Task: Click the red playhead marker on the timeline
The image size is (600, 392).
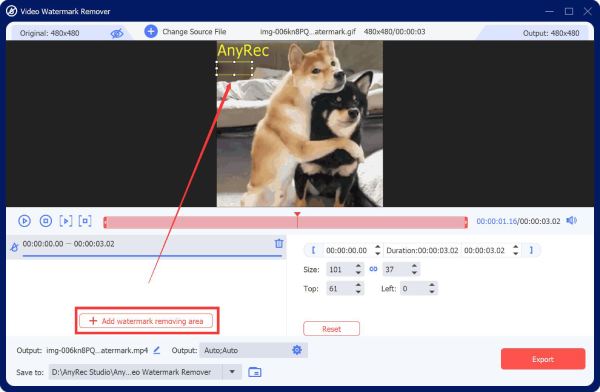Action: tap(297, 214)
